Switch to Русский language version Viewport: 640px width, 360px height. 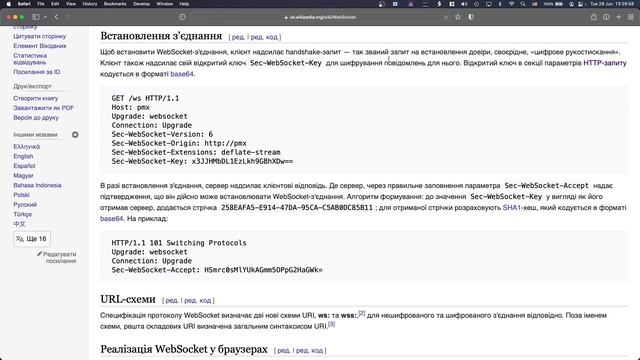(x=25, y=204)
